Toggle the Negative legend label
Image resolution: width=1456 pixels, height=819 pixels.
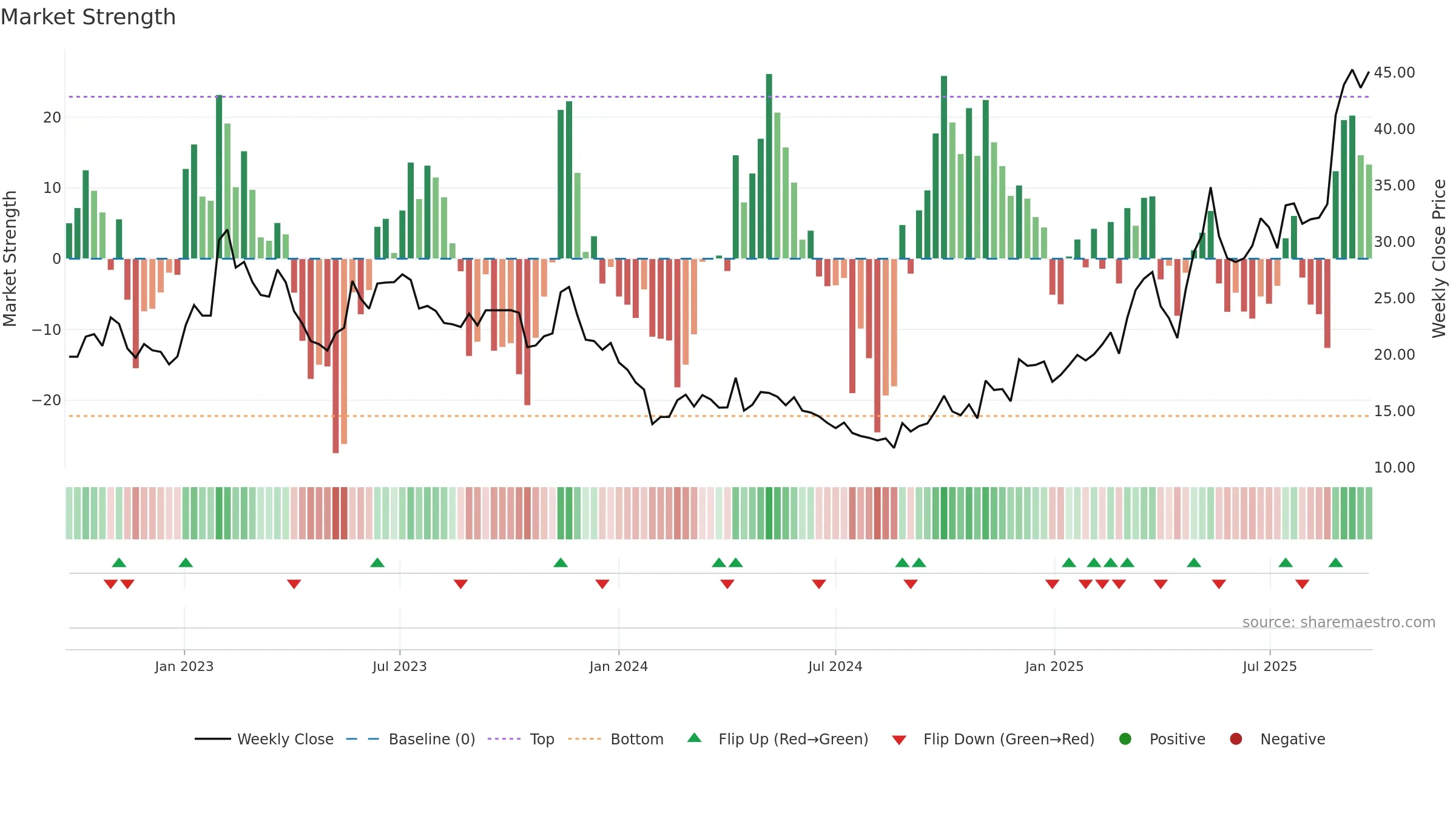pos(1292,739)
